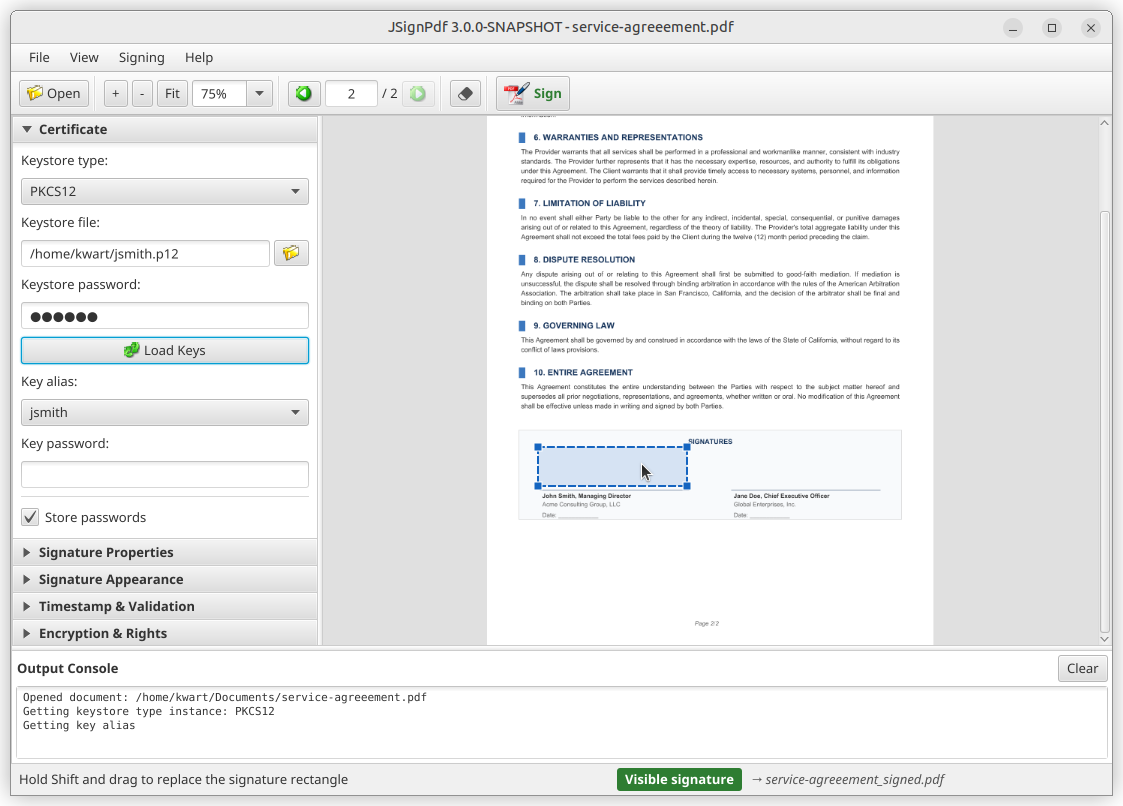Click the Key password input field
Screen dimensions: 1123x806
point(165,474)
